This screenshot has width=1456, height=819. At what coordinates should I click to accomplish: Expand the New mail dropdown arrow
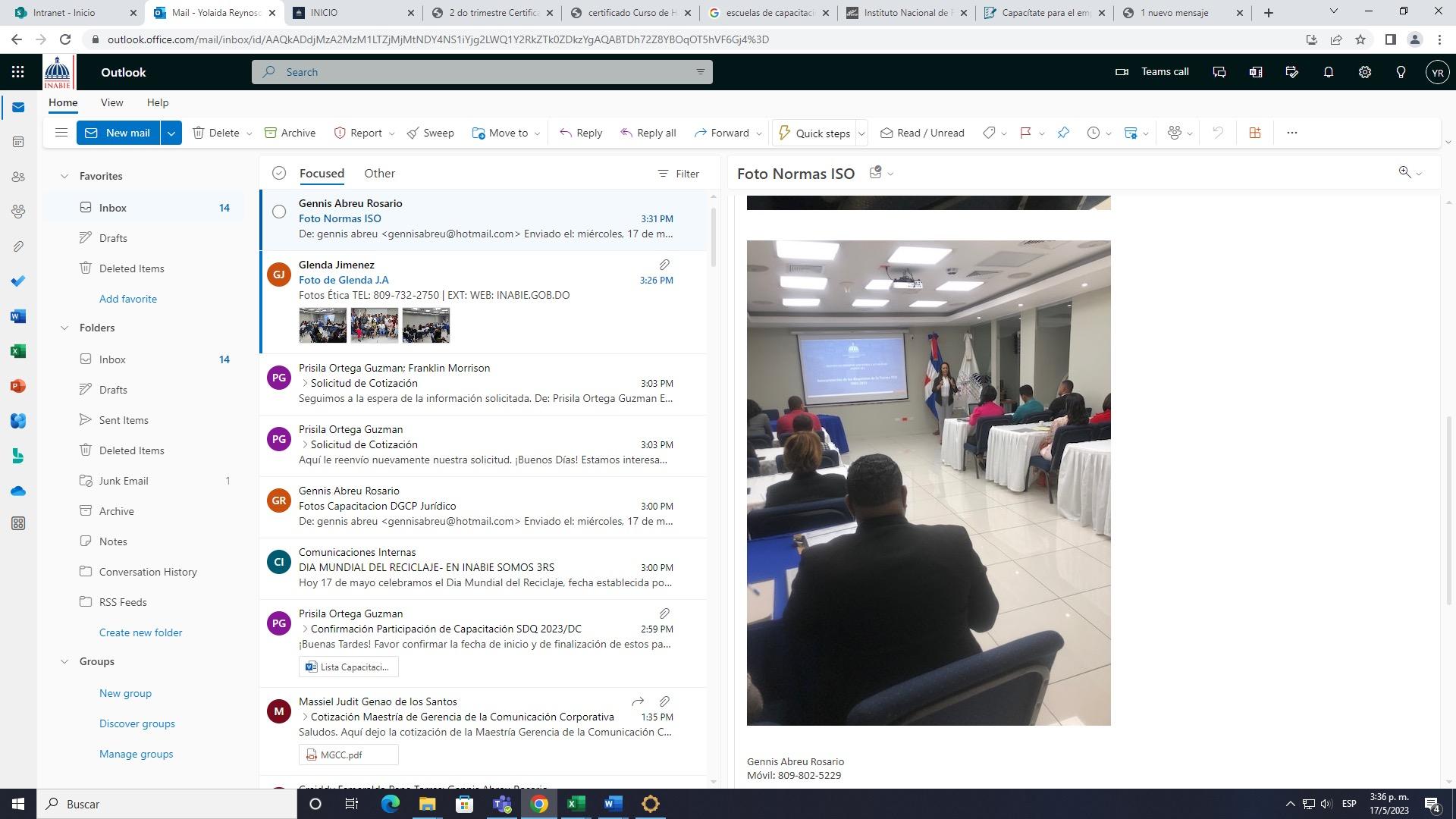pyautogui.click(x=171, y=133)
